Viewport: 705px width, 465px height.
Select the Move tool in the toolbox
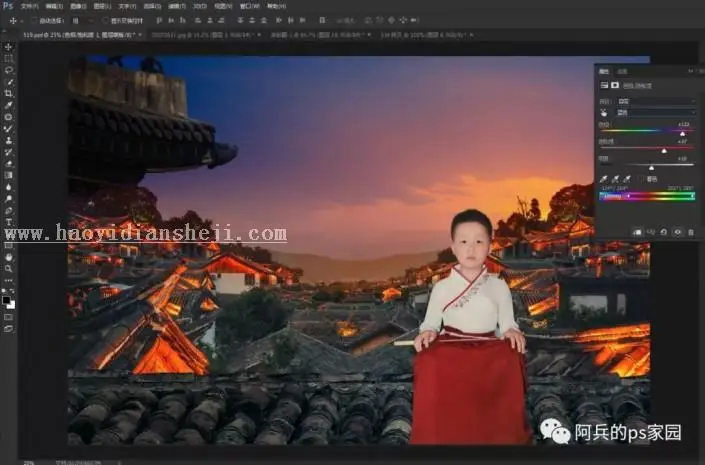tap(9, 47)
